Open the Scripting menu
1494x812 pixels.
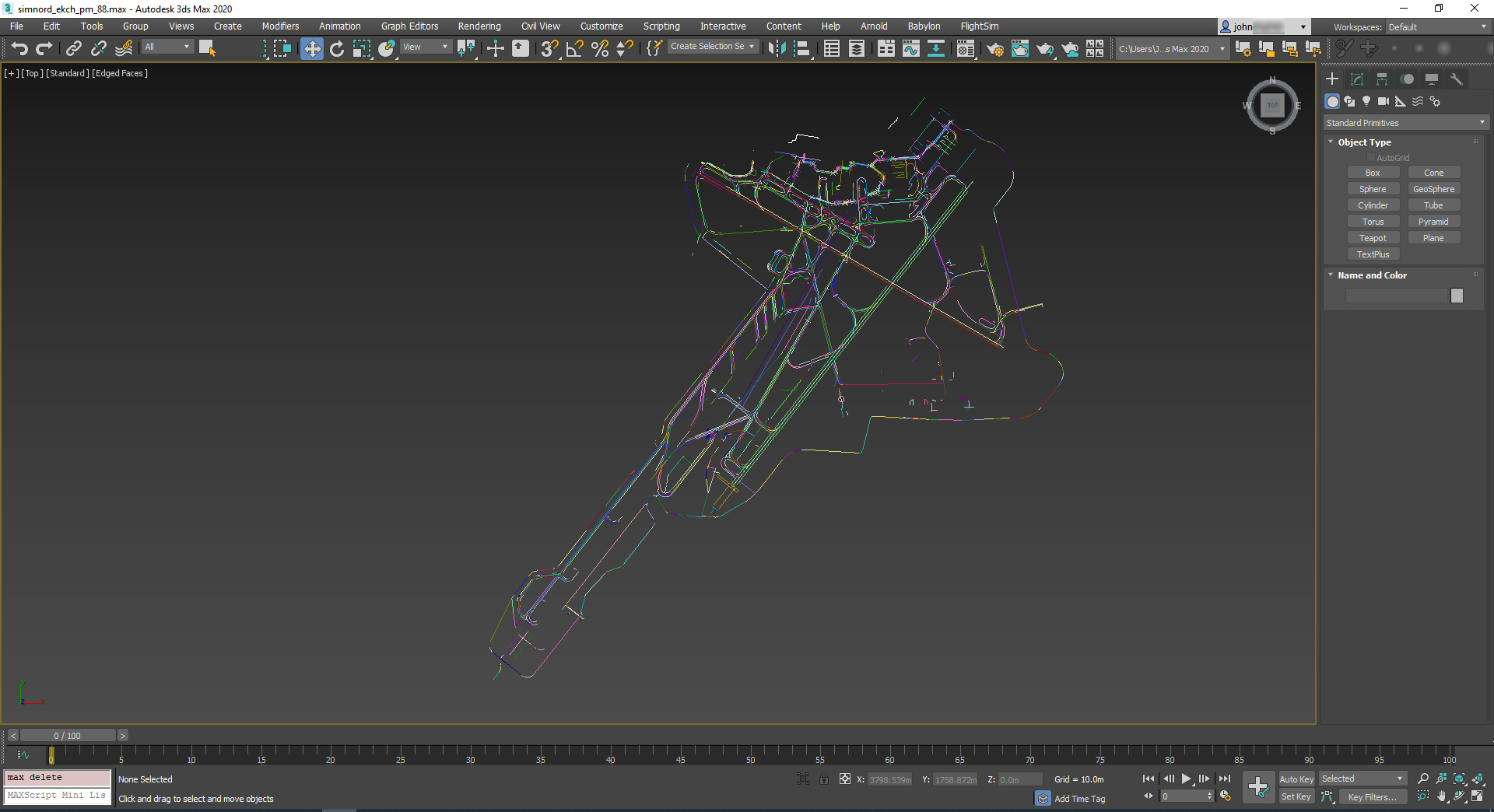point(661,26)
